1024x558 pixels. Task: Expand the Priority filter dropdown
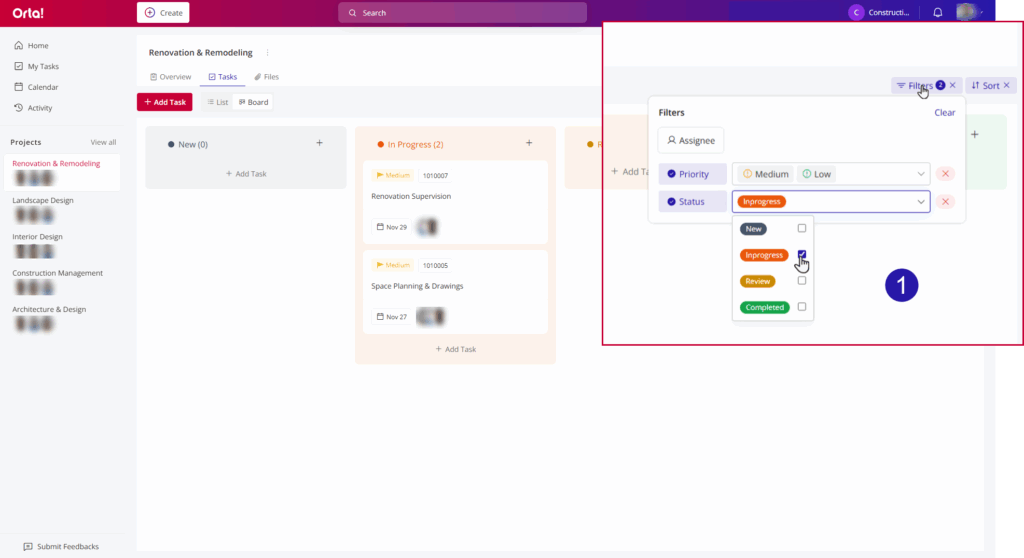click(x=921, y=174)
